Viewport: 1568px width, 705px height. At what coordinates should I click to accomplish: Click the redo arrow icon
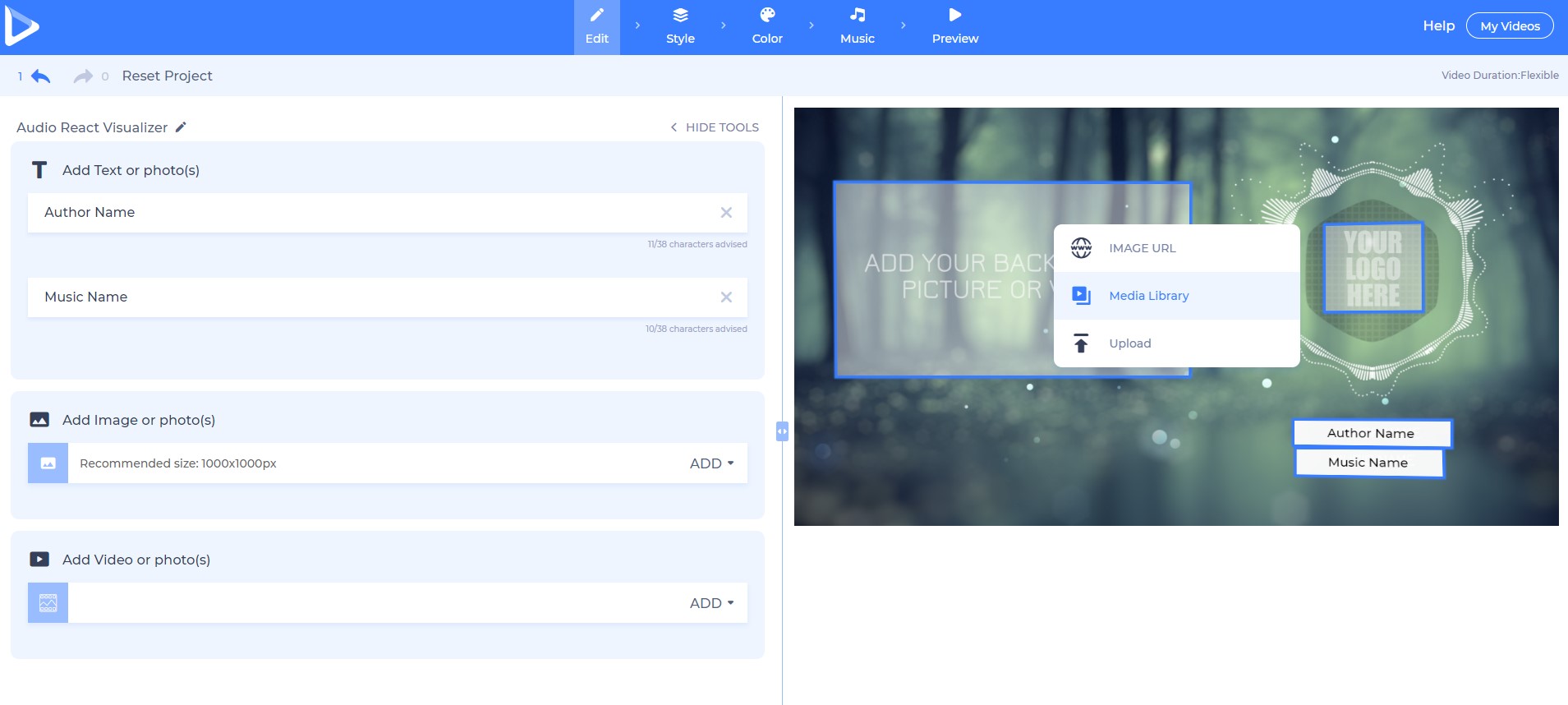pos(83,76)
